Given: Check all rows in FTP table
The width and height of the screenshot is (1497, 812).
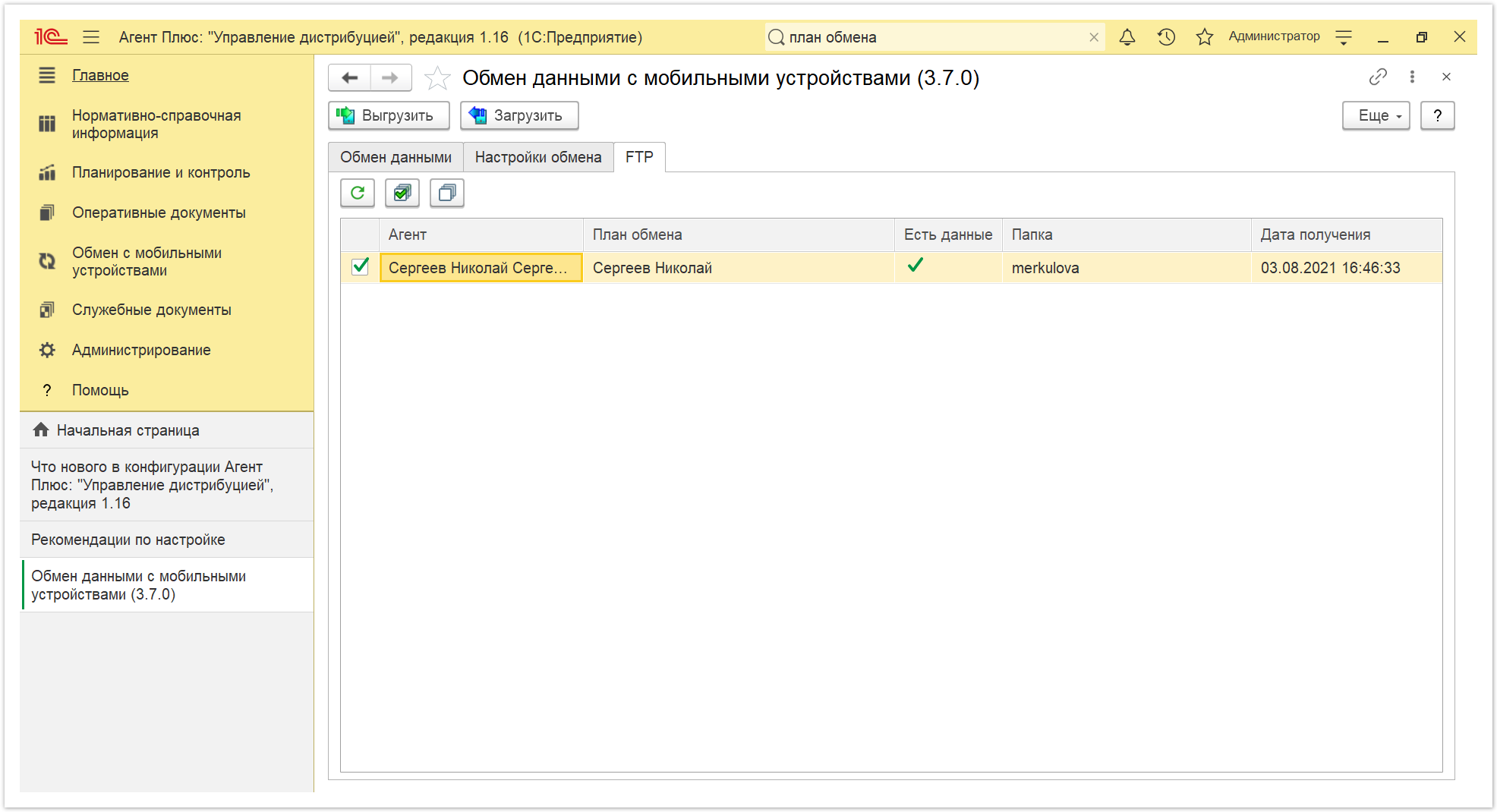Looking at the screenshot, I should point(402,193).
